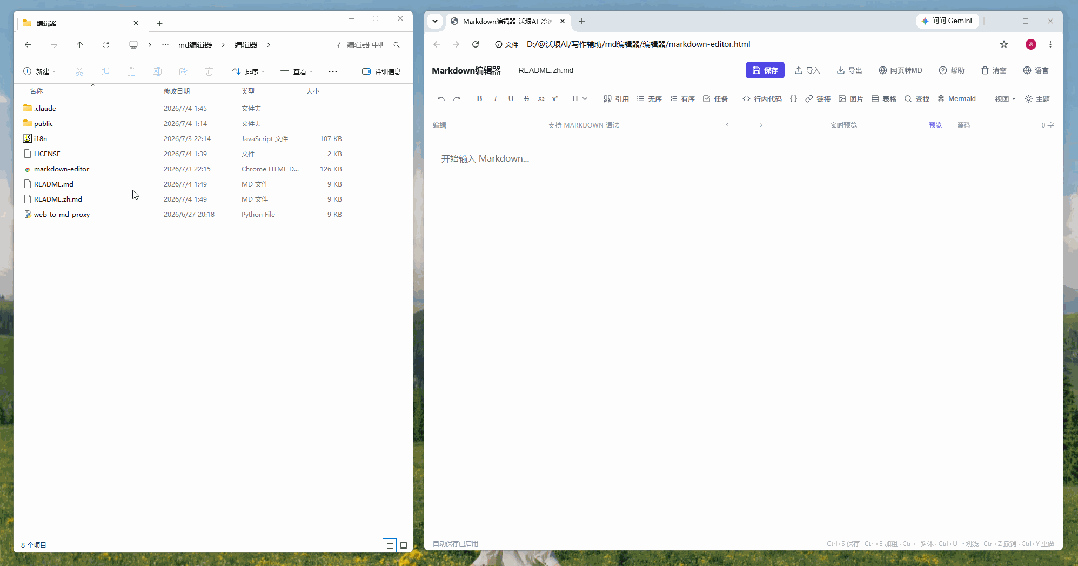Insert an image via picture icon
The width and height of the screenshot is (1078, 566).
[851, 99]
